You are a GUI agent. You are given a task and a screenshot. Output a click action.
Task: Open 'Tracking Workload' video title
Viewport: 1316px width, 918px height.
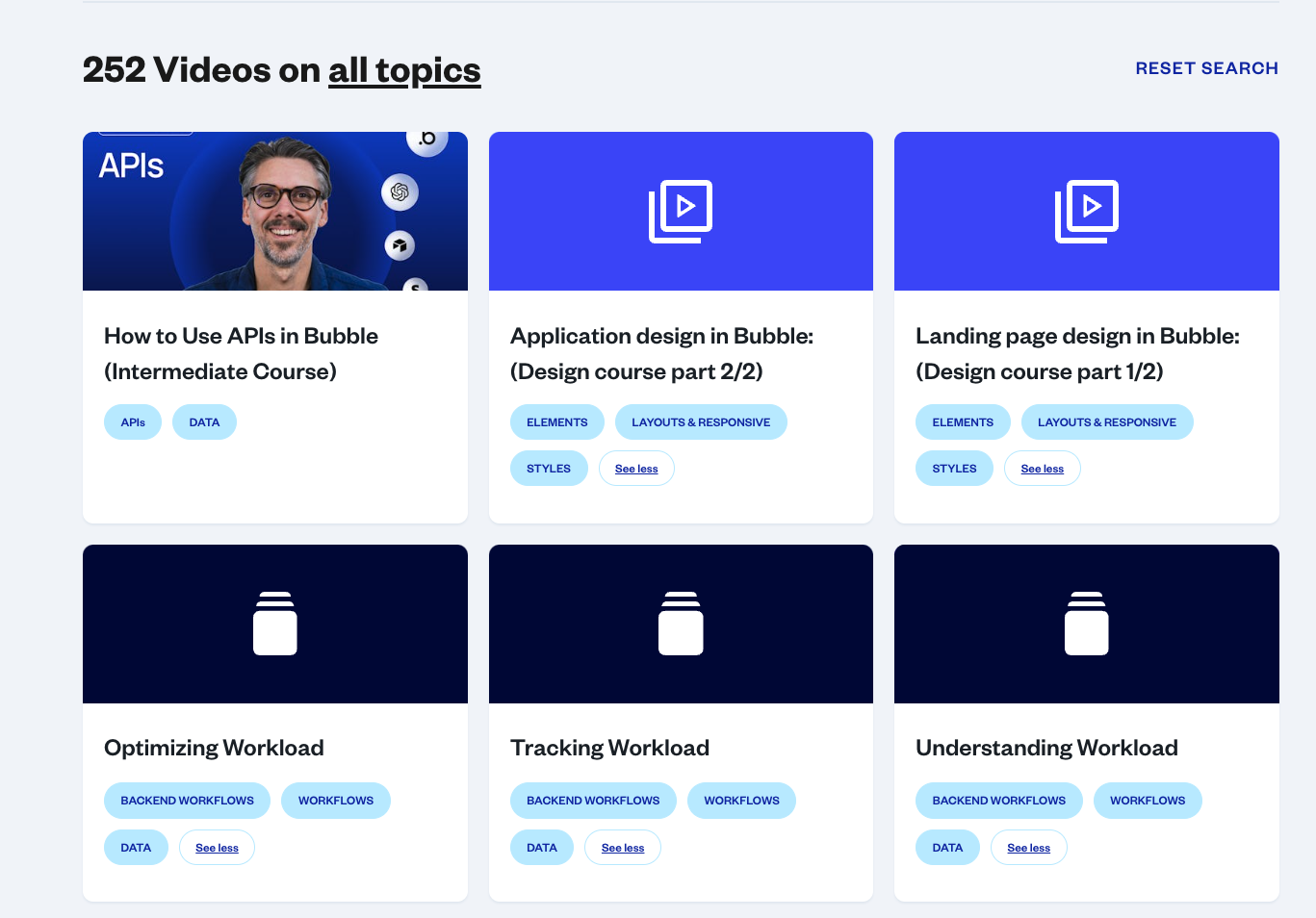click(x=609, y=748)
